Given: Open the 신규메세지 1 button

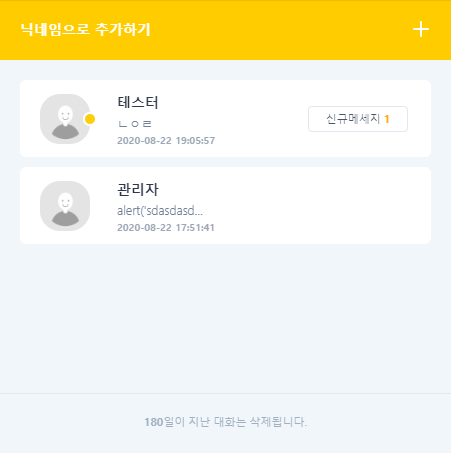Looking at the screenshot, I should 358,119.
